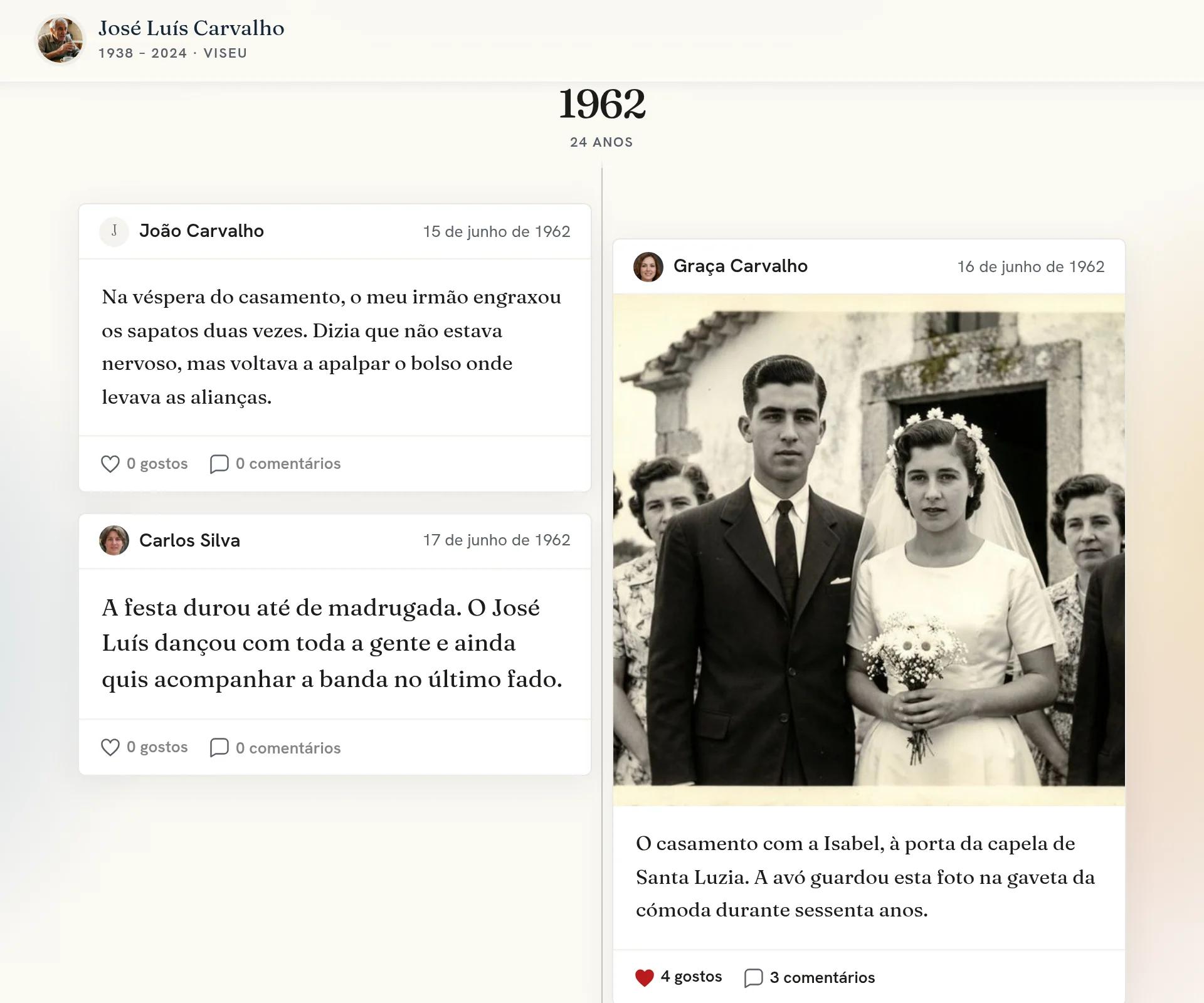Open José Luís Carvalho memorial title
The height and width of the screenshot is (1003, 1204).
[191, 28]
